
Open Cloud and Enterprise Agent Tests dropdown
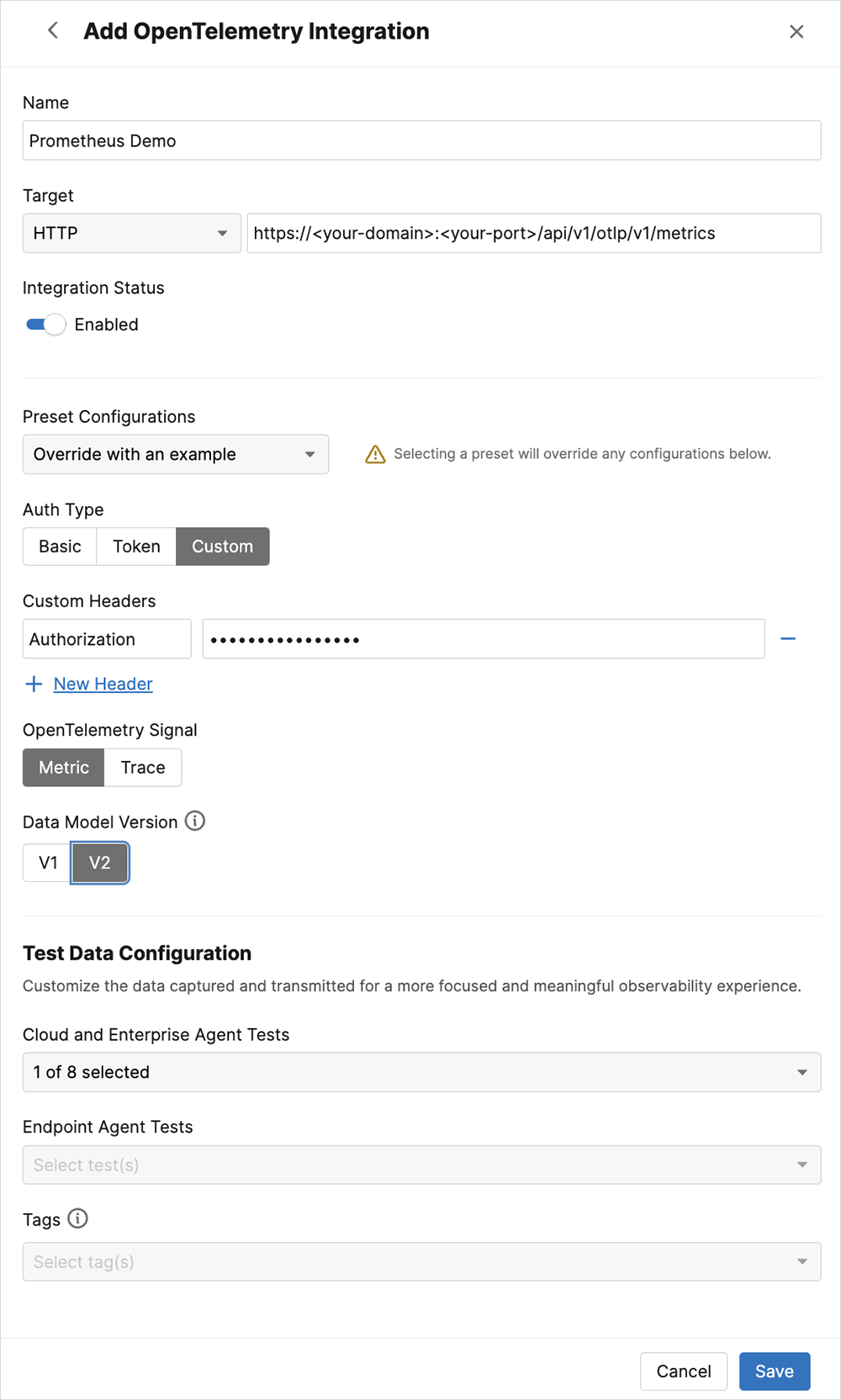421,1072
